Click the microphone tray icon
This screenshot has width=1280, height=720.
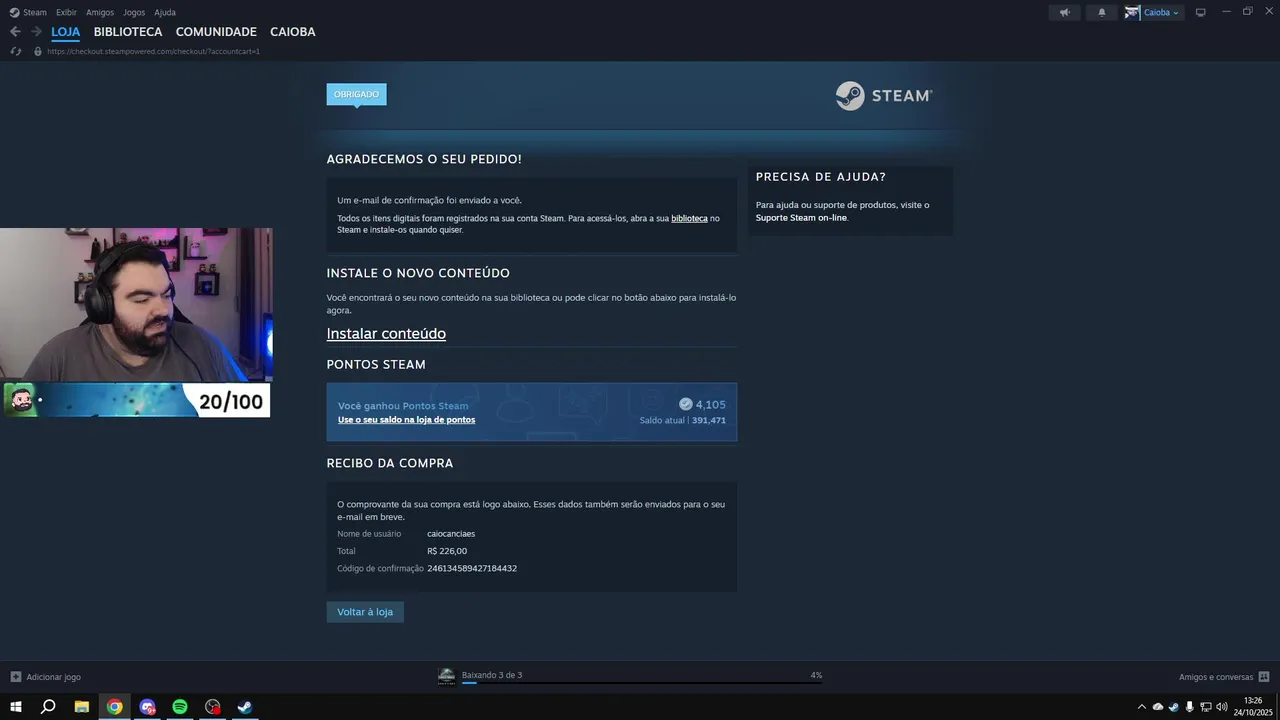1189,706
